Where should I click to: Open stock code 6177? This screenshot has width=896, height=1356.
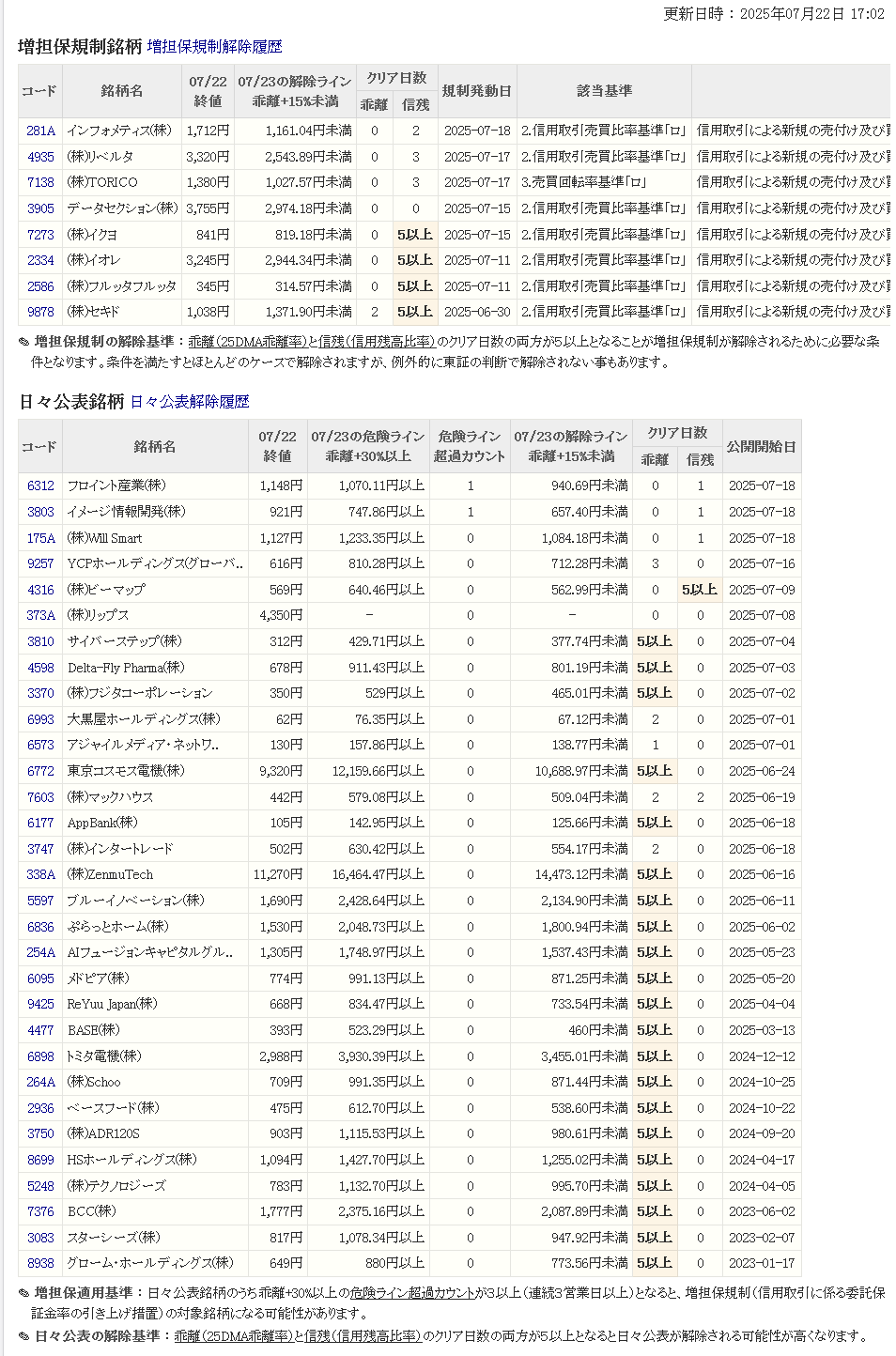pos(40,823)
